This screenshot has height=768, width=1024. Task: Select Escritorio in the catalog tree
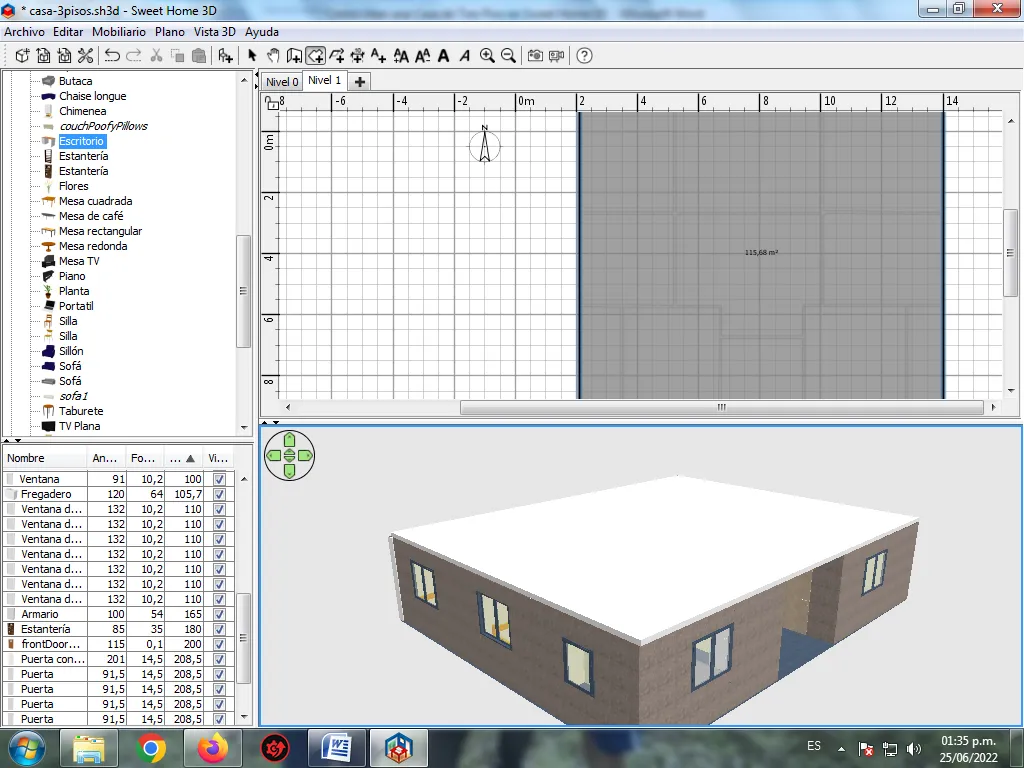tap(81, 141)
